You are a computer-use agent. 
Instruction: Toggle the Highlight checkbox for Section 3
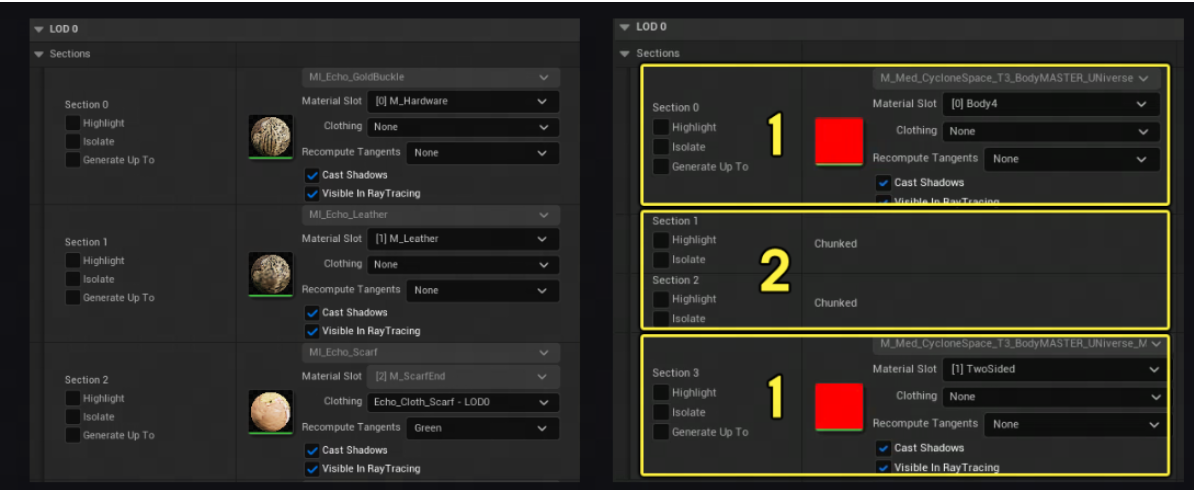pyautogui.click(x=661, y=393)
